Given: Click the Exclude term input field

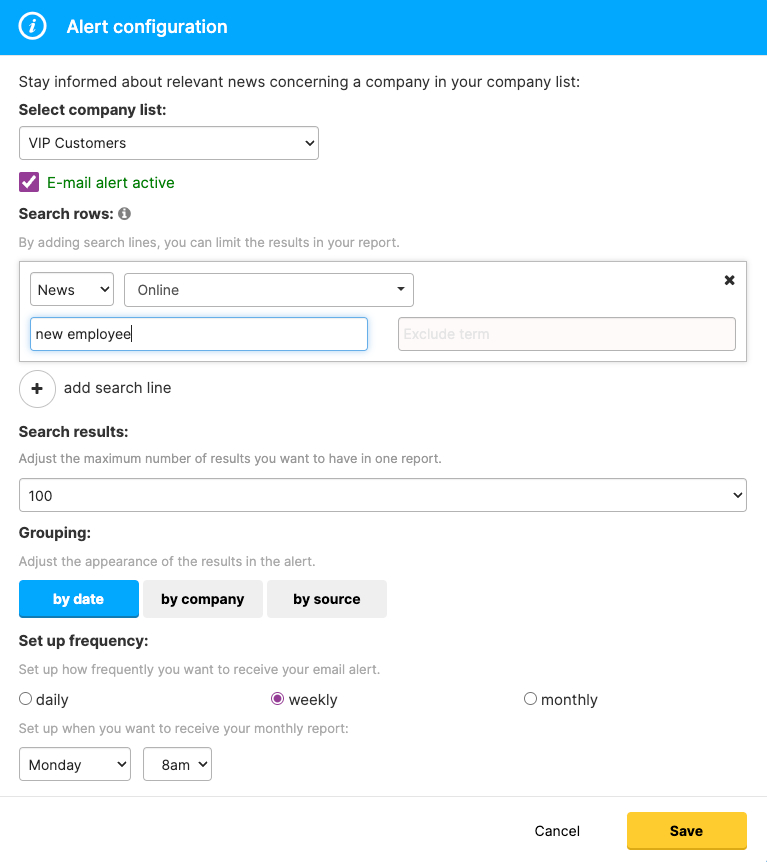Looking at the screenshot, I should pyautogui.click(x=566, y=333).
